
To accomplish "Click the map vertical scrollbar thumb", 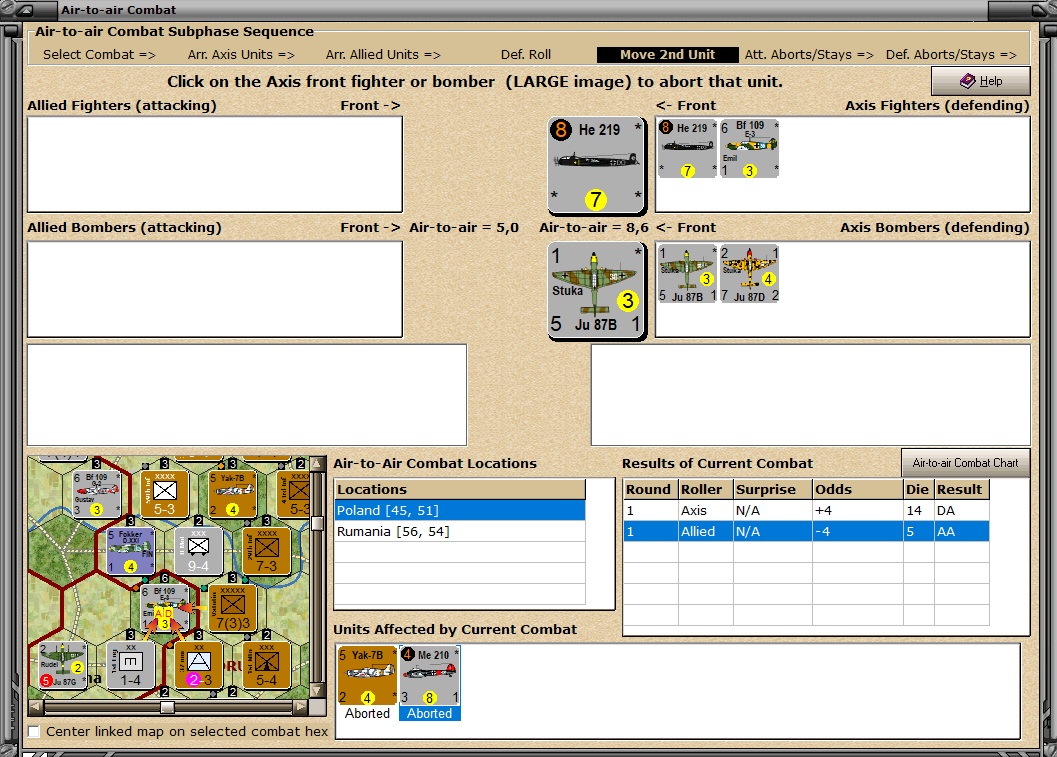I will point(317,524).
